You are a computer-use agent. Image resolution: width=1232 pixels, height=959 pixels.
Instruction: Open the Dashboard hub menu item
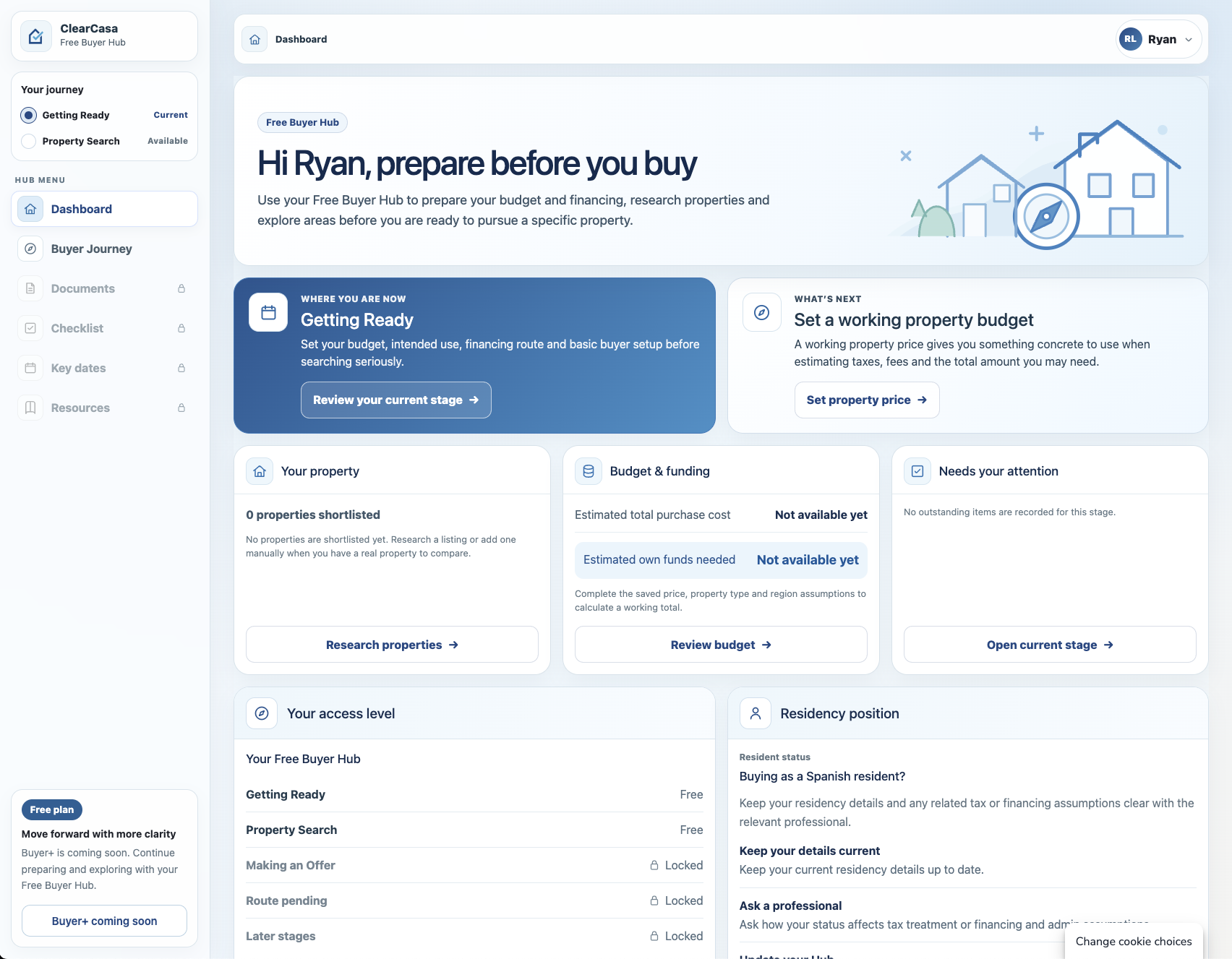[104, 209]
